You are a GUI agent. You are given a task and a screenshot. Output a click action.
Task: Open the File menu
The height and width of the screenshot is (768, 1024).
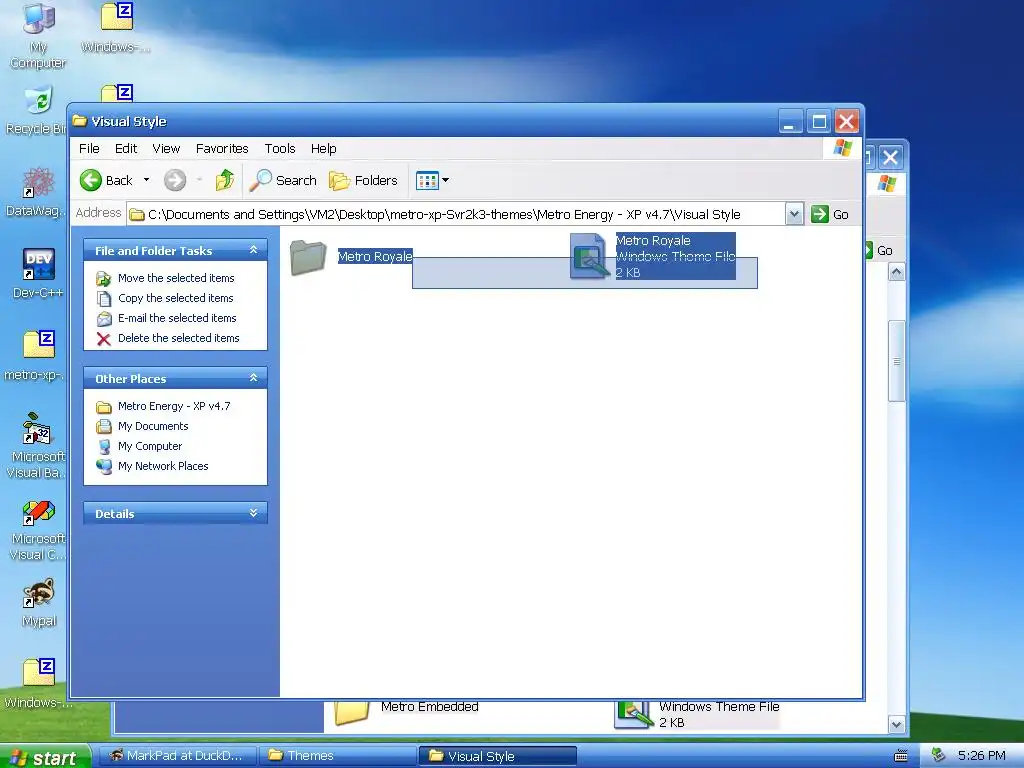89,149
